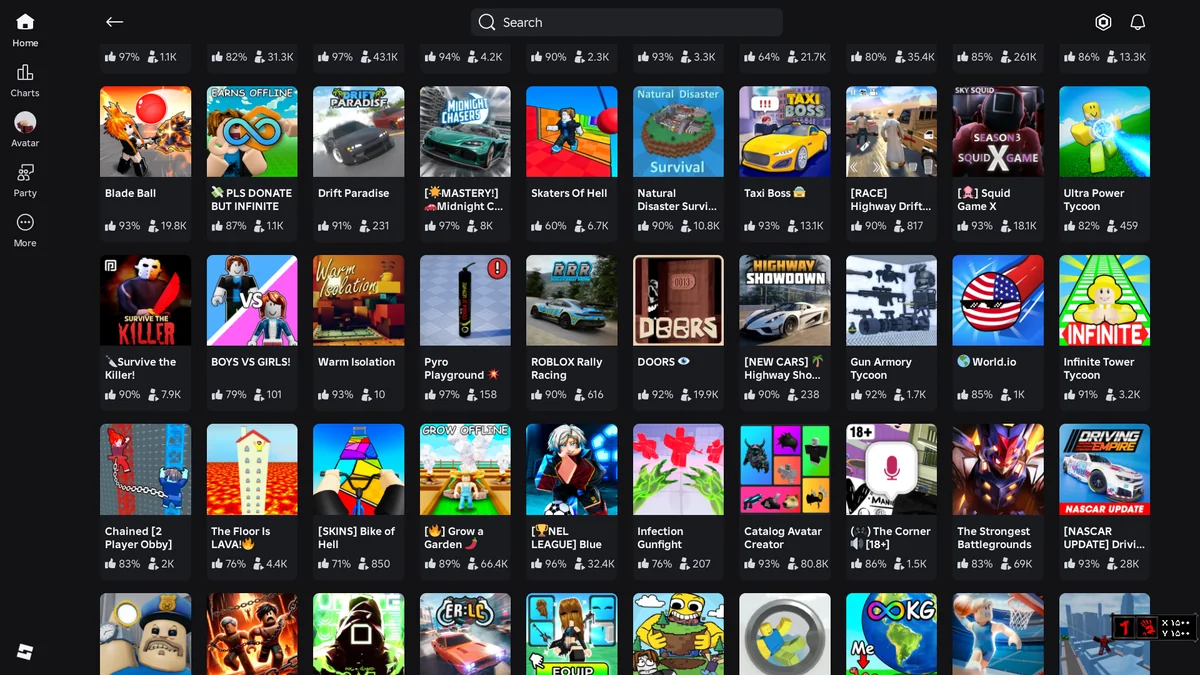Open the Ultra Power Tycoon thumbnail
Viewport: 1200px width, 675px height.
1104,132
